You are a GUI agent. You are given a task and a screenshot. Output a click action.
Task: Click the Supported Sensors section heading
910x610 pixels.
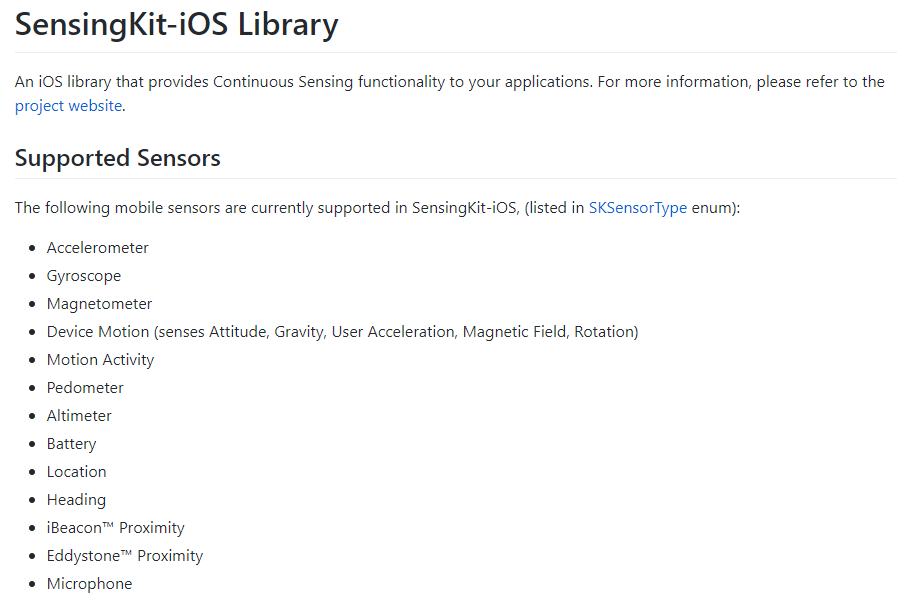coord(118,158)
